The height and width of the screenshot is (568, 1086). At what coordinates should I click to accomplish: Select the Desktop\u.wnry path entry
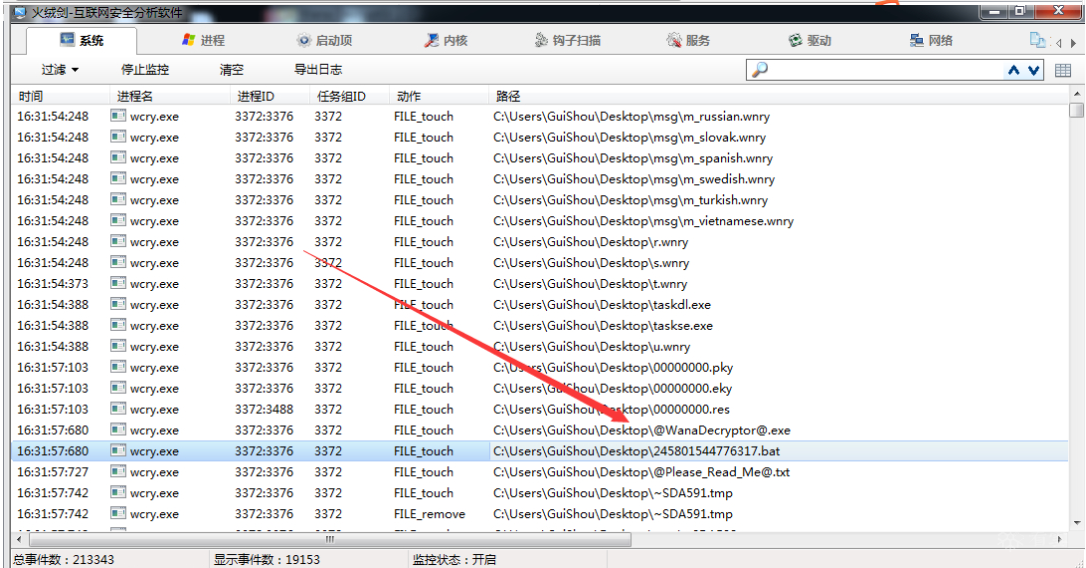[591, 346]
